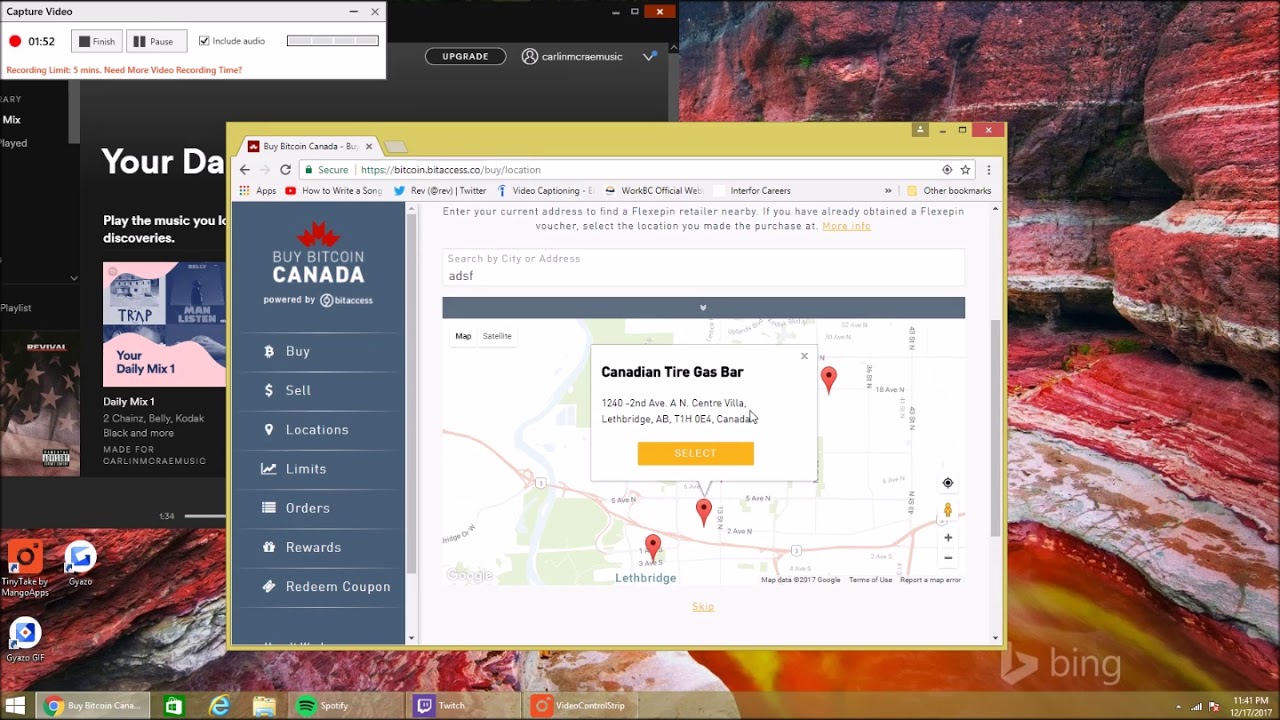Image resolution: width=1280 pixels, height=720 pixels.
Task: Click the Skip link below the map
Action: pyautogui.click(x=703, y=607)
